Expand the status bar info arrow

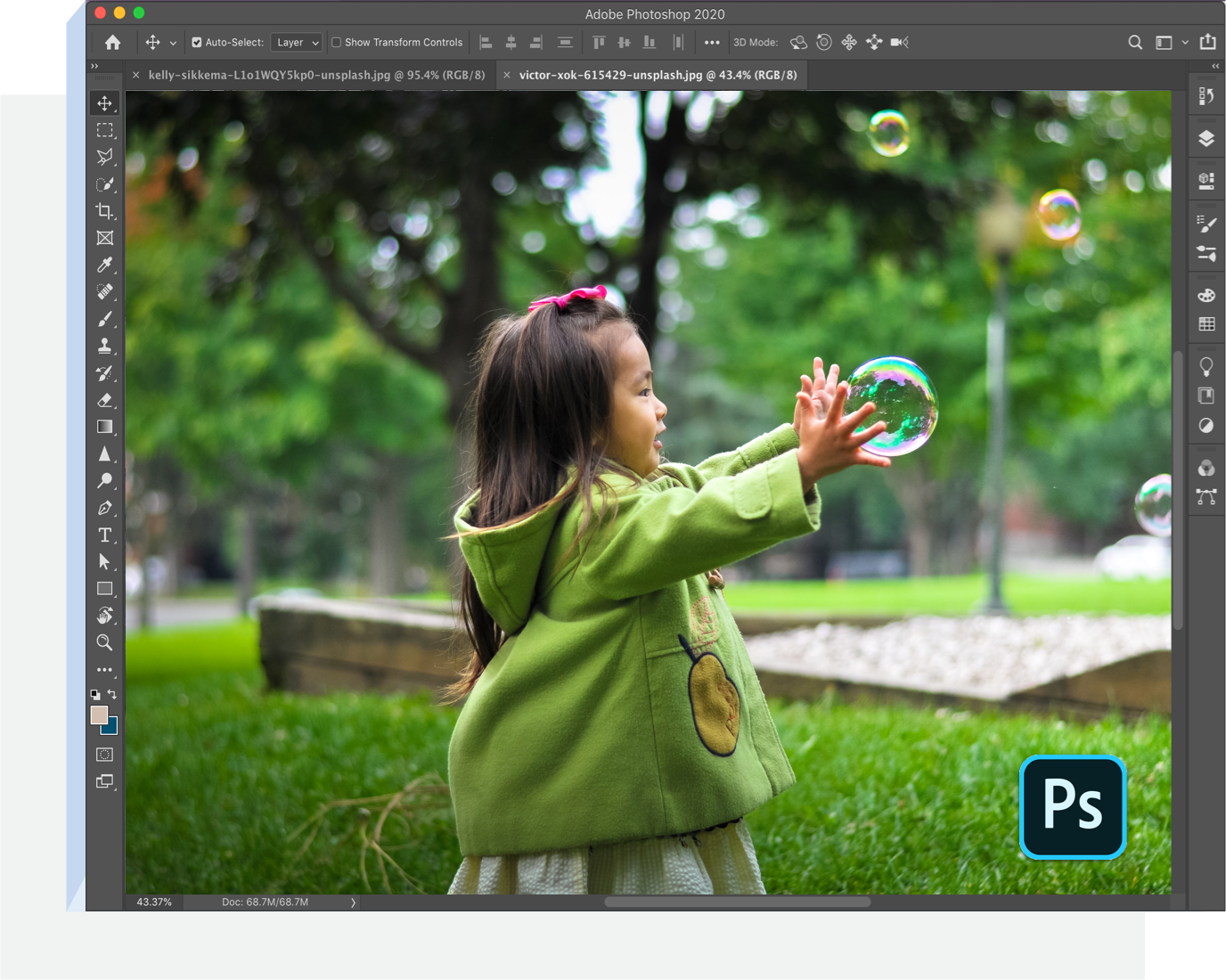[x=353, y=902]
